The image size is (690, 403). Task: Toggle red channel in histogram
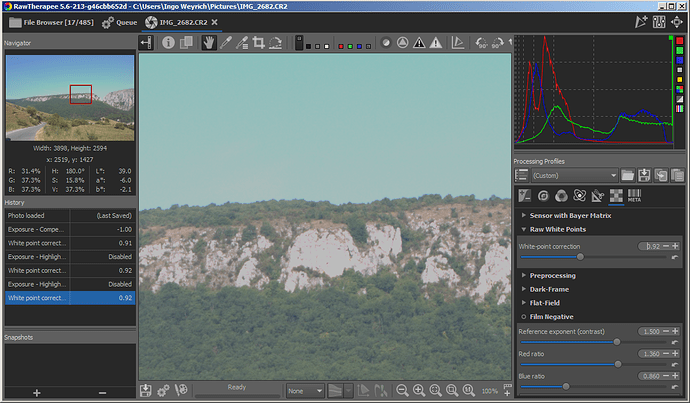[681, 43]
